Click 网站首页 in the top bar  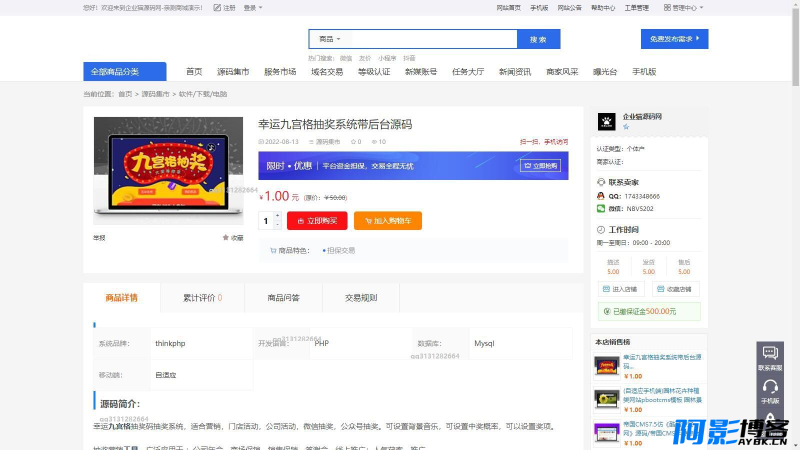tap(508, 8)
